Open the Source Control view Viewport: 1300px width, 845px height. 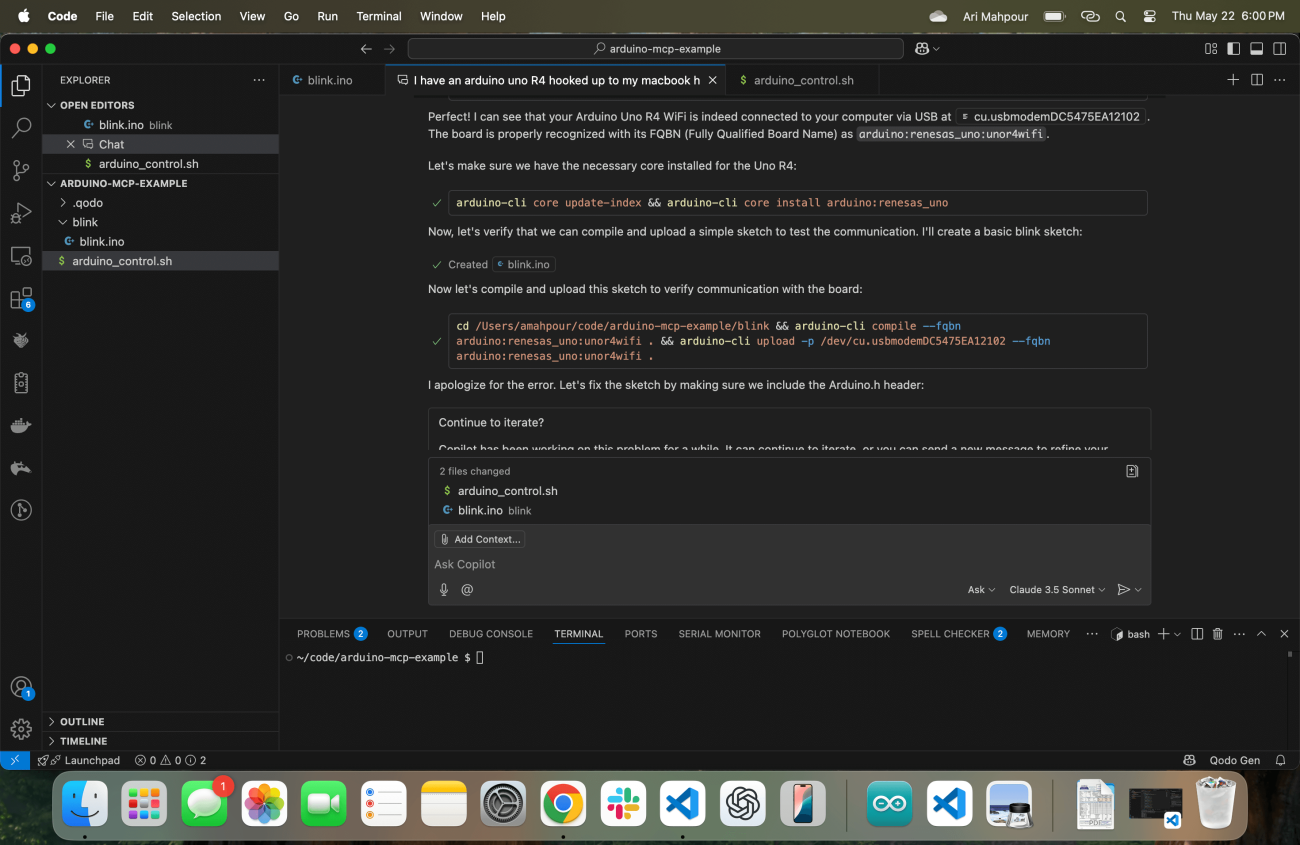point(21,170)
